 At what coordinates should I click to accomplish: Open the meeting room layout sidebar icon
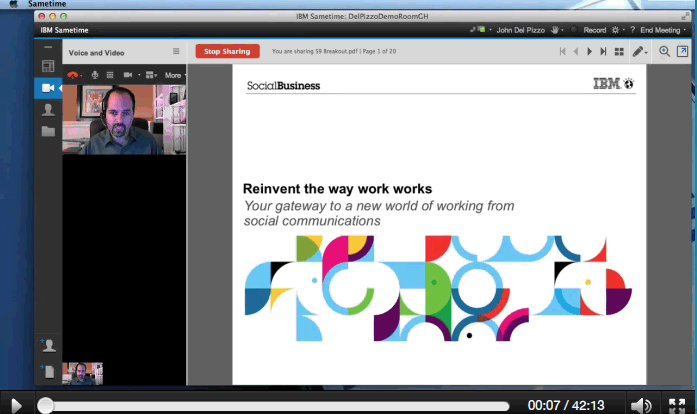(48, 66)
